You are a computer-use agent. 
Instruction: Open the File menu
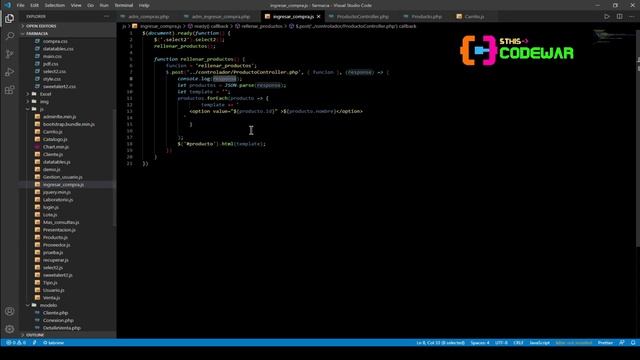tap(20, 5)
